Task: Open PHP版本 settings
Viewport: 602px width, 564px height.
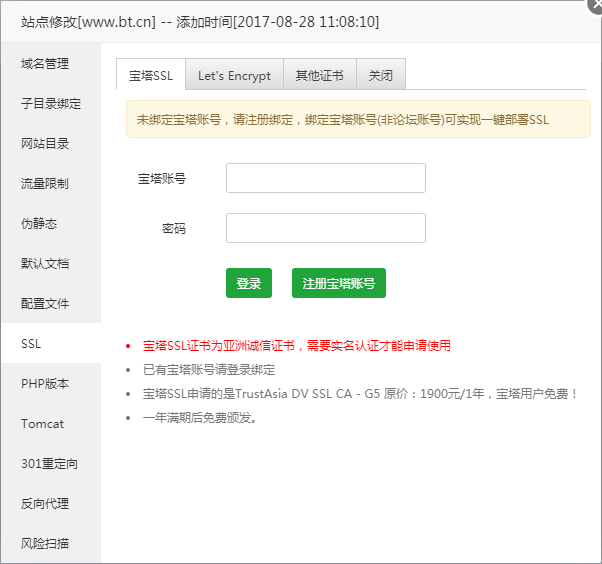Action: tap(51, 383)
